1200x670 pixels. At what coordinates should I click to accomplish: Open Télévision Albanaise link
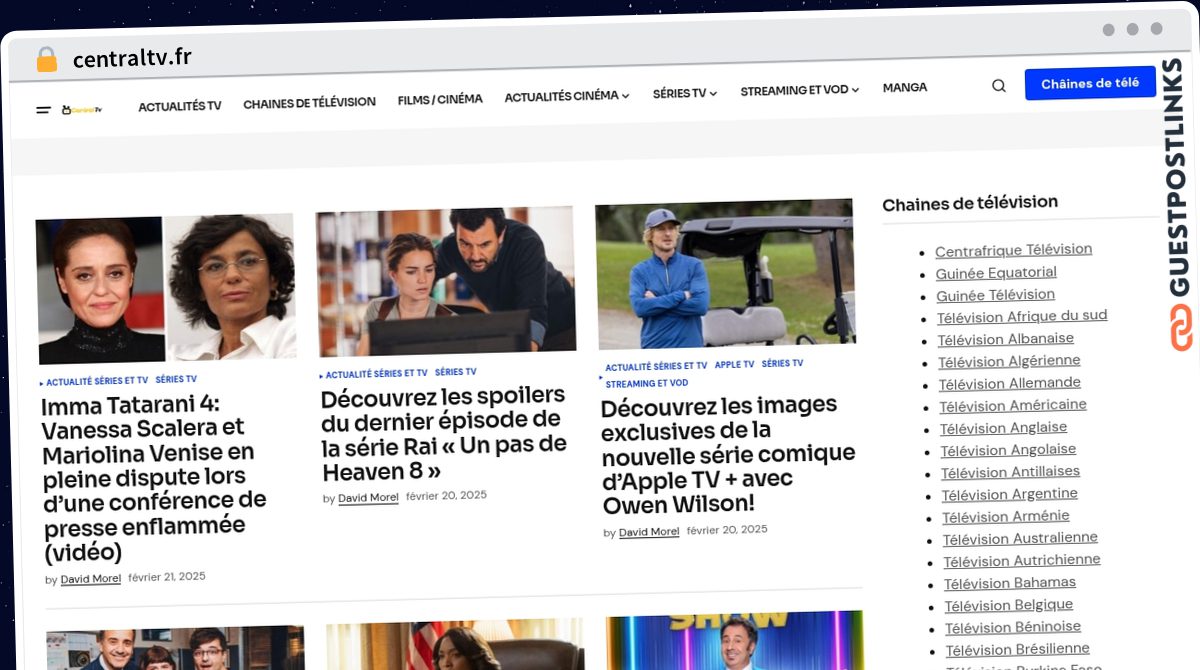tap(1006, 340)
